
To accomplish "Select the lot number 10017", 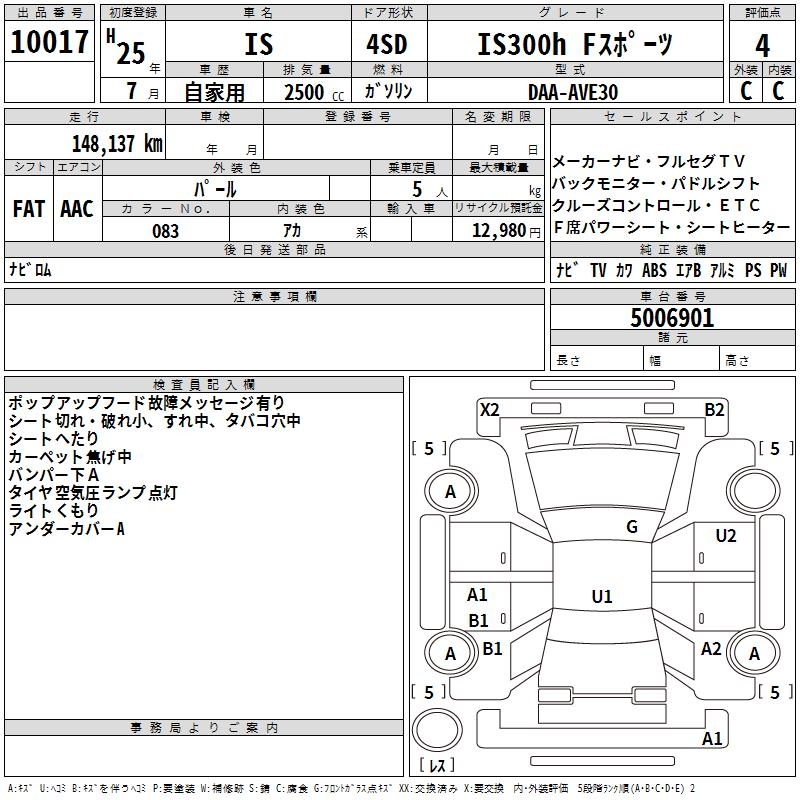I will coord(49,43).
